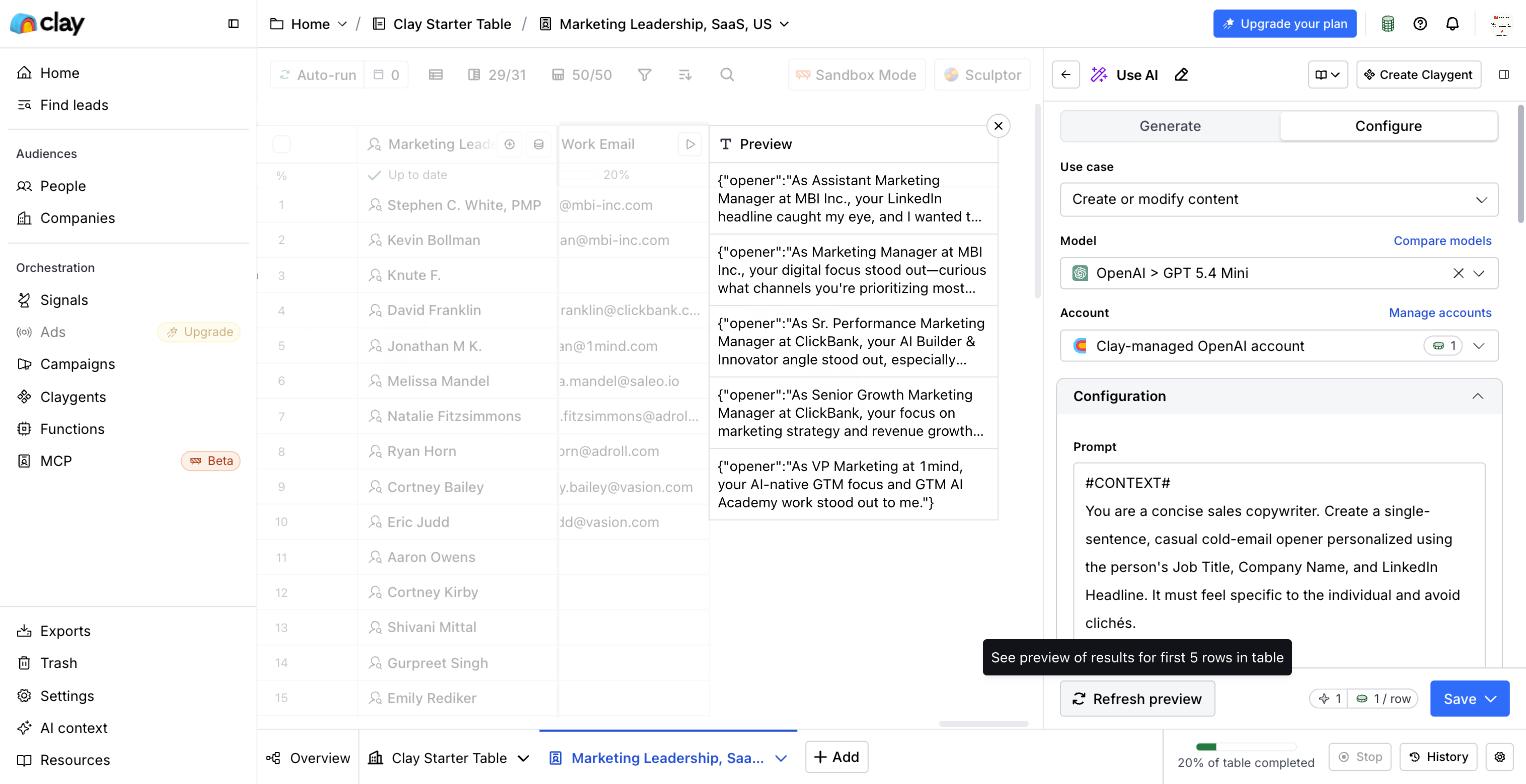The height and width of the screenshot is (784, 1526).
Task: Toggle the select-all rows checkbox
Action: click(282, 144)
